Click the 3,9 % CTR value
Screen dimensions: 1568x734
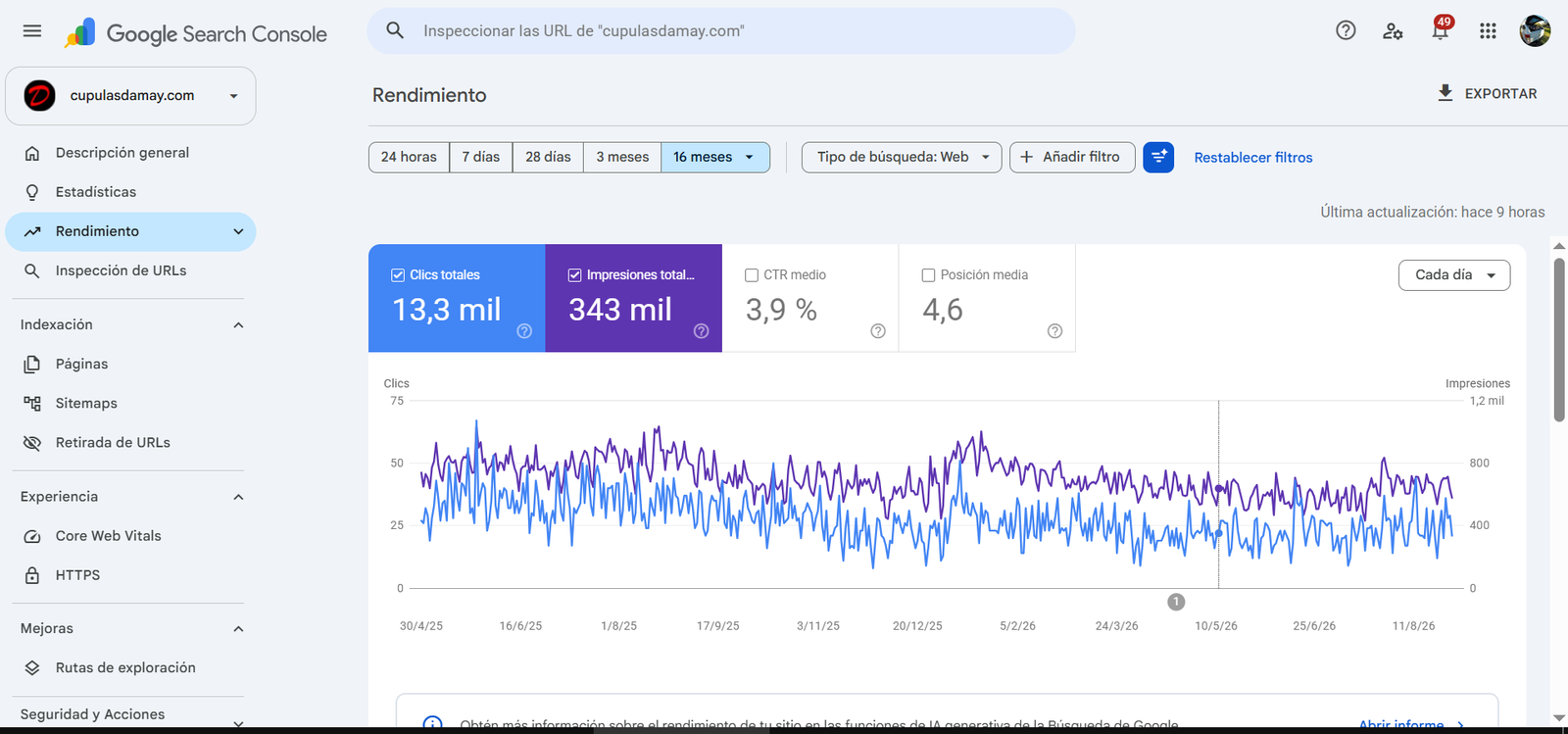781,310
